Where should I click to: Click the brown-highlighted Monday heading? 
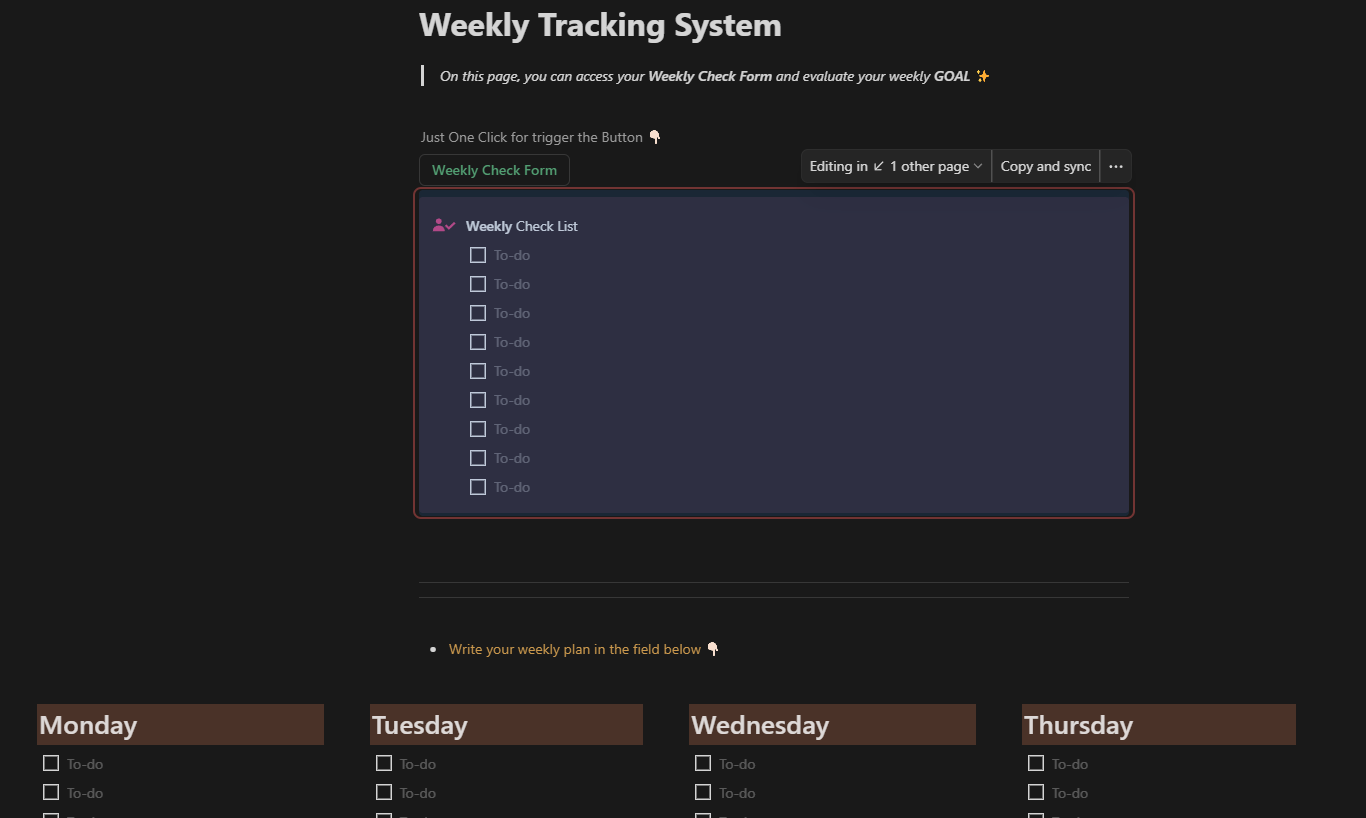click(x=88, y=724)
